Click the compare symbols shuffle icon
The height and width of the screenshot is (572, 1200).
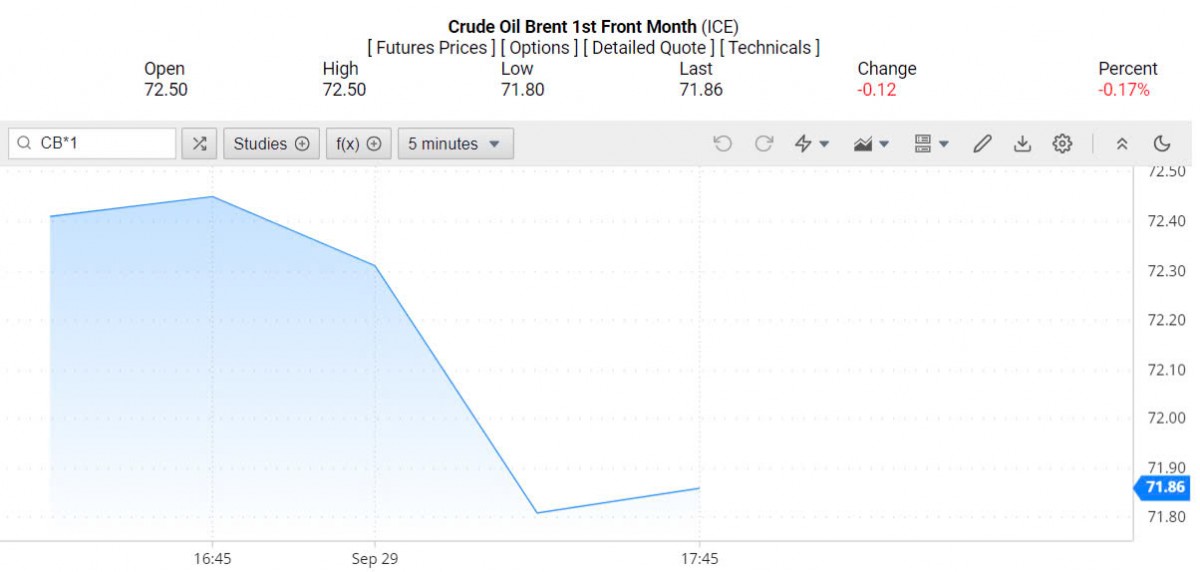click(199, 144)
